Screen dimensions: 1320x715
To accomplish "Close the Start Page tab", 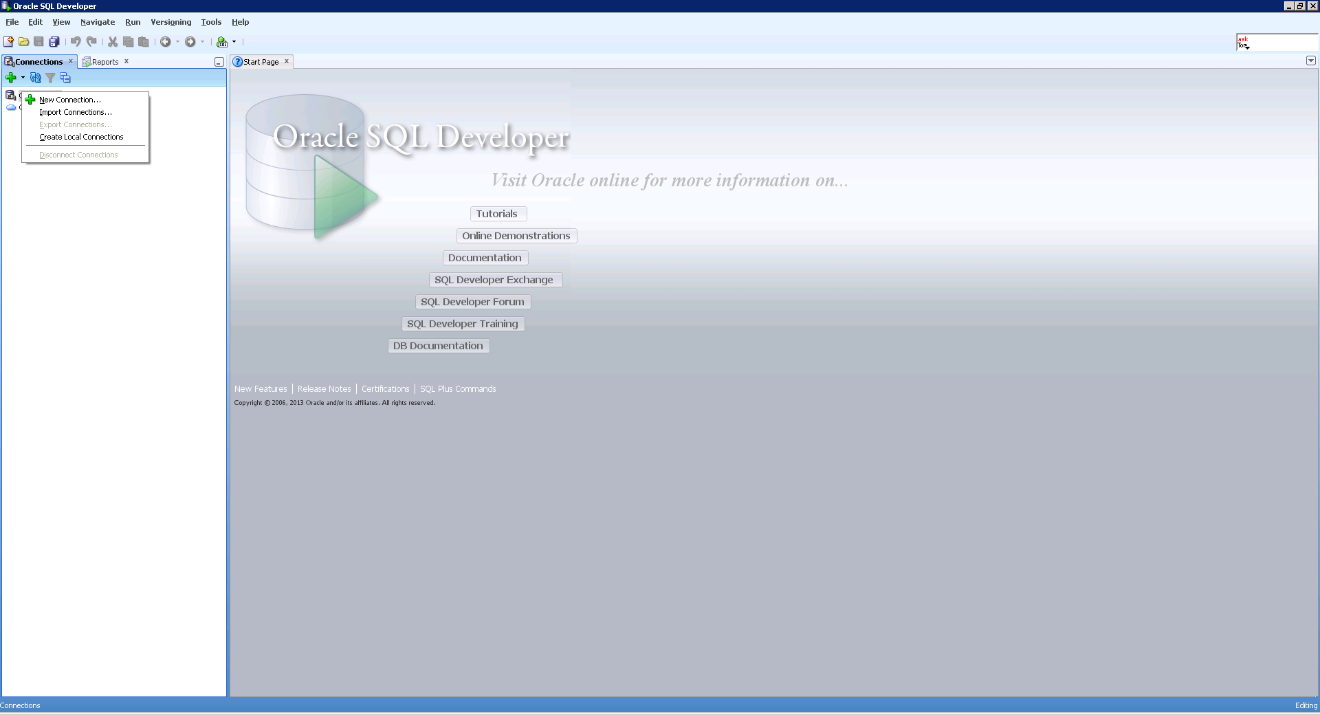I will click(286, 61).
